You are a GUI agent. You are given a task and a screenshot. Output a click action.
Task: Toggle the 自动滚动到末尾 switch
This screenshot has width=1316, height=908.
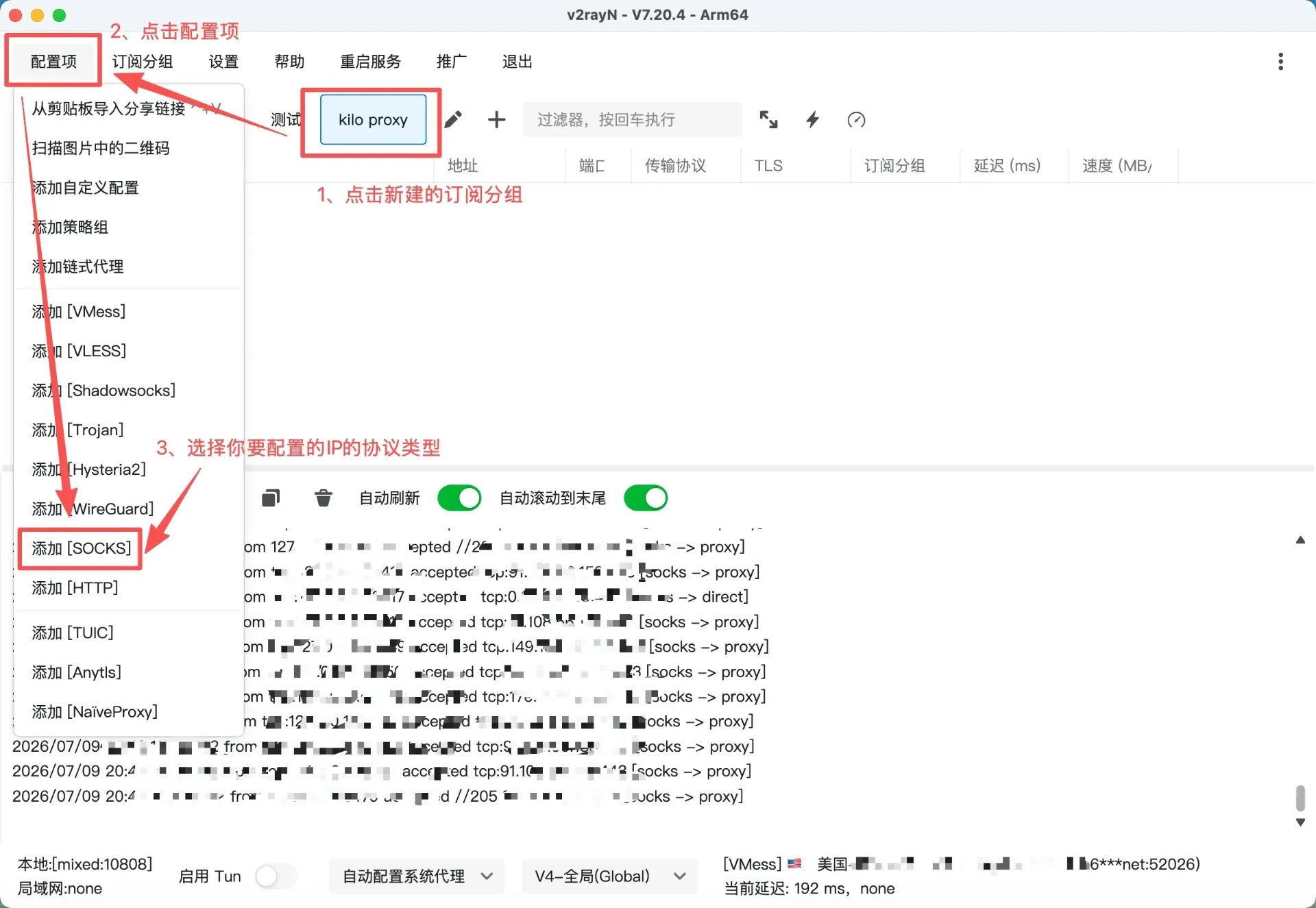coord(646,498)
